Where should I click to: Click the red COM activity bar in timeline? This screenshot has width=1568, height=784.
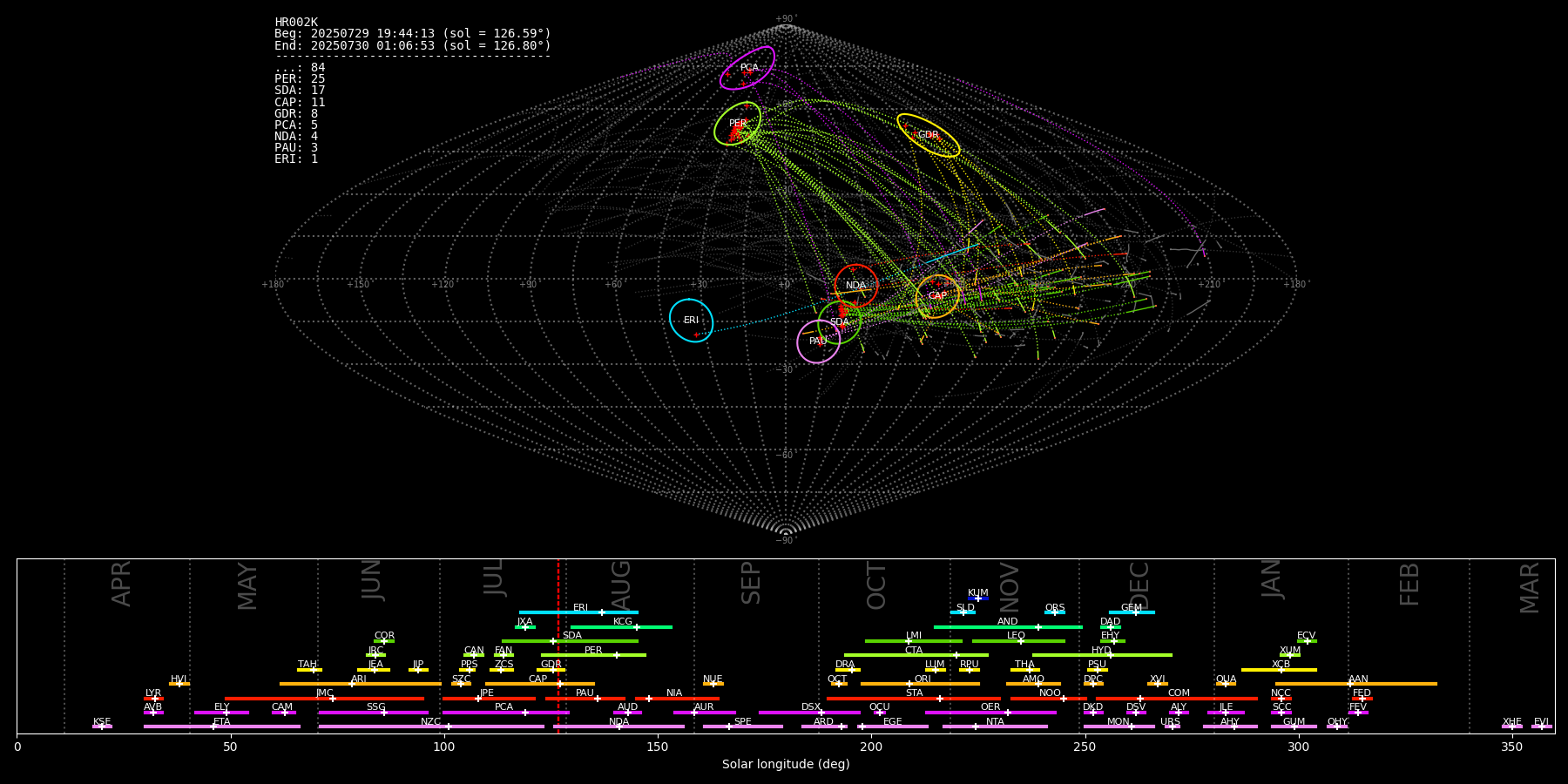point(1178,698)
